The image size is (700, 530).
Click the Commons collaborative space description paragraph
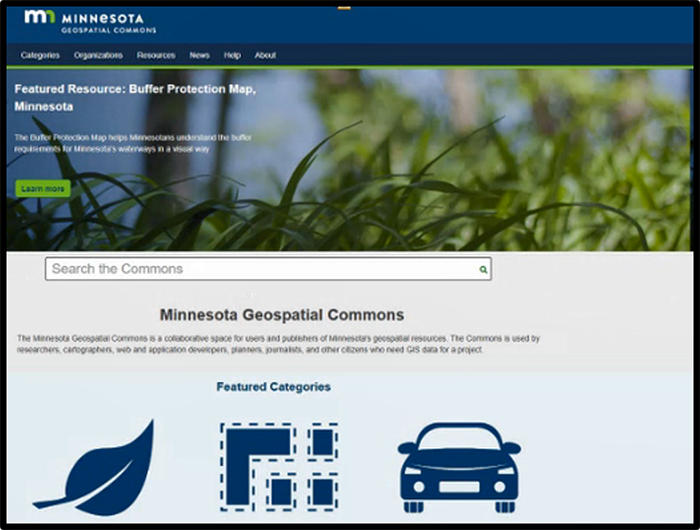[x=279, y=344]
